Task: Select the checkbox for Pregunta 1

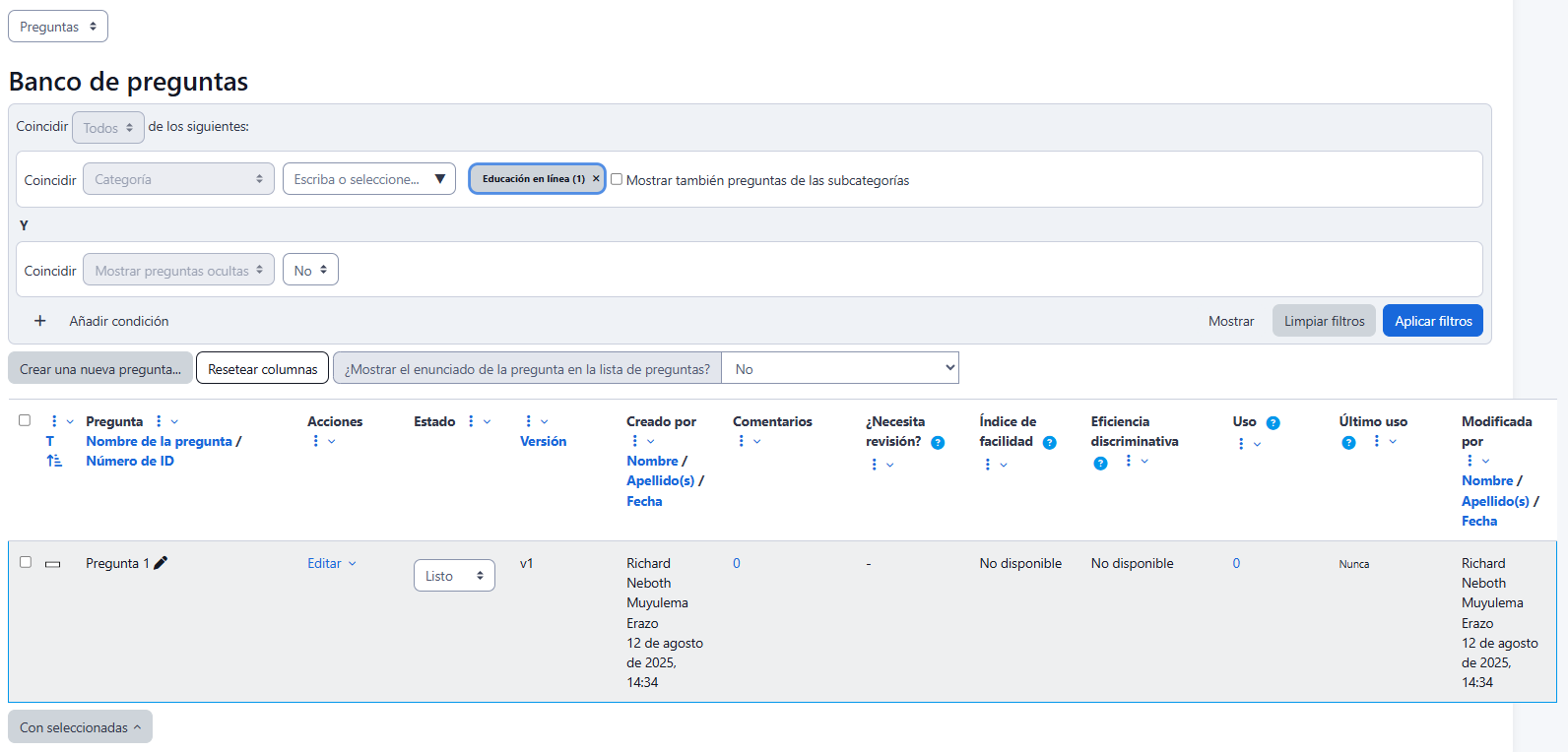Action: (26, 562)
